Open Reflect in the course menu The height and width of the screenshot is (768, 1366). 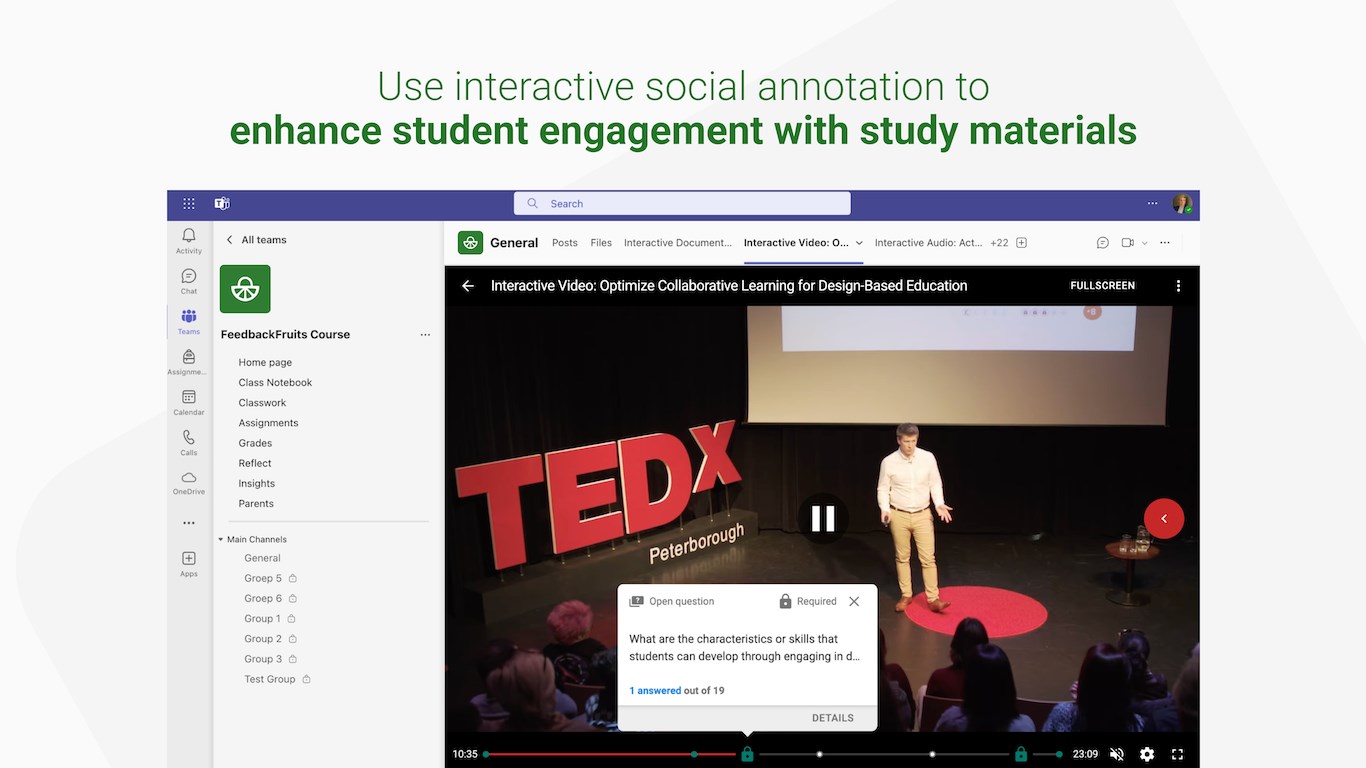[255, 463]
